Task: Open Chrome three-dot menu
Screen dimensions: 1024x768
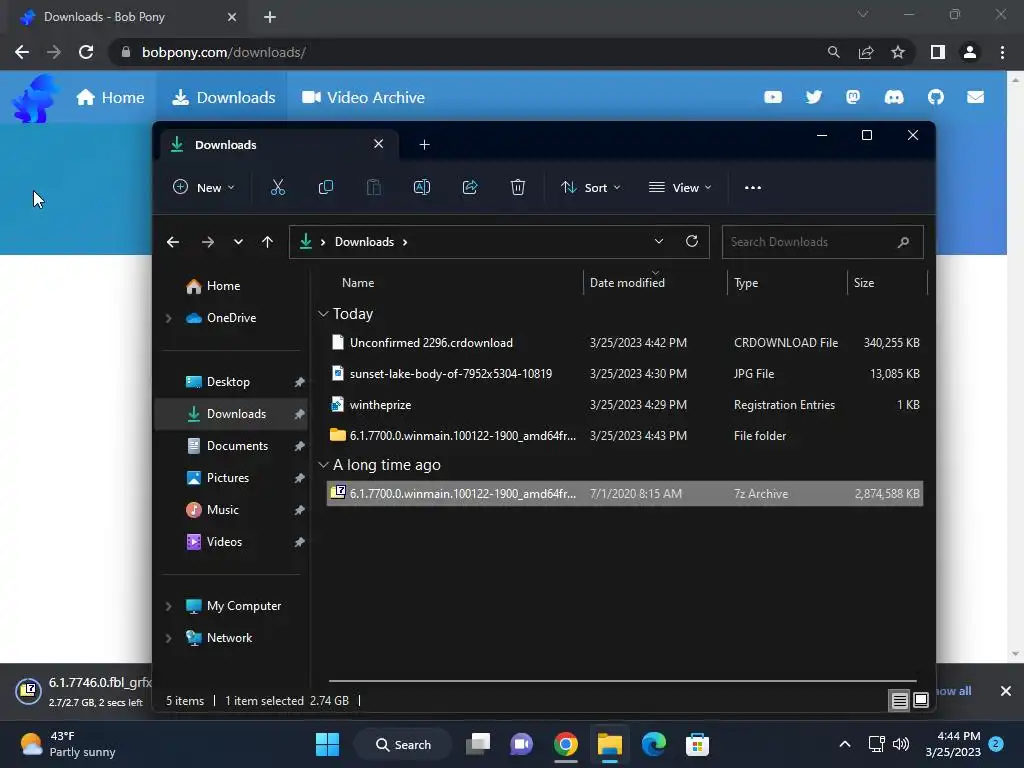Action: [x=1002, y=52]
